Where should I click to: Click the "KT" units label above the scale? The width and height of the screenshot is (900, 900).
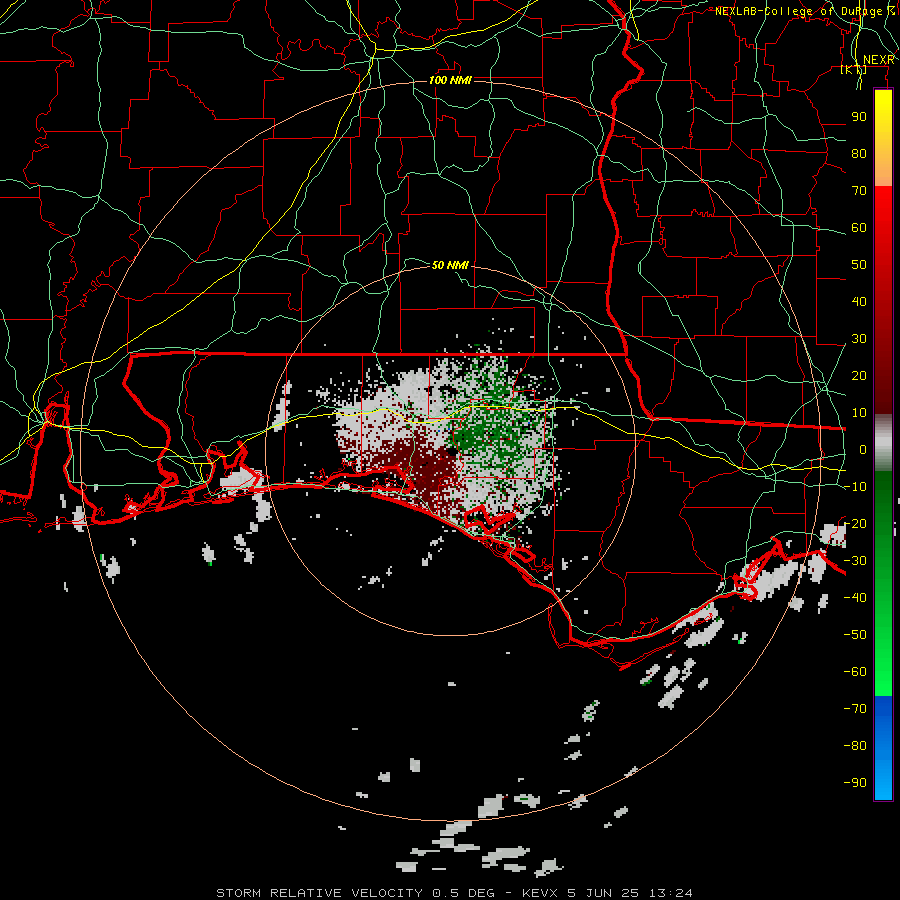click(x=854, y=70)
